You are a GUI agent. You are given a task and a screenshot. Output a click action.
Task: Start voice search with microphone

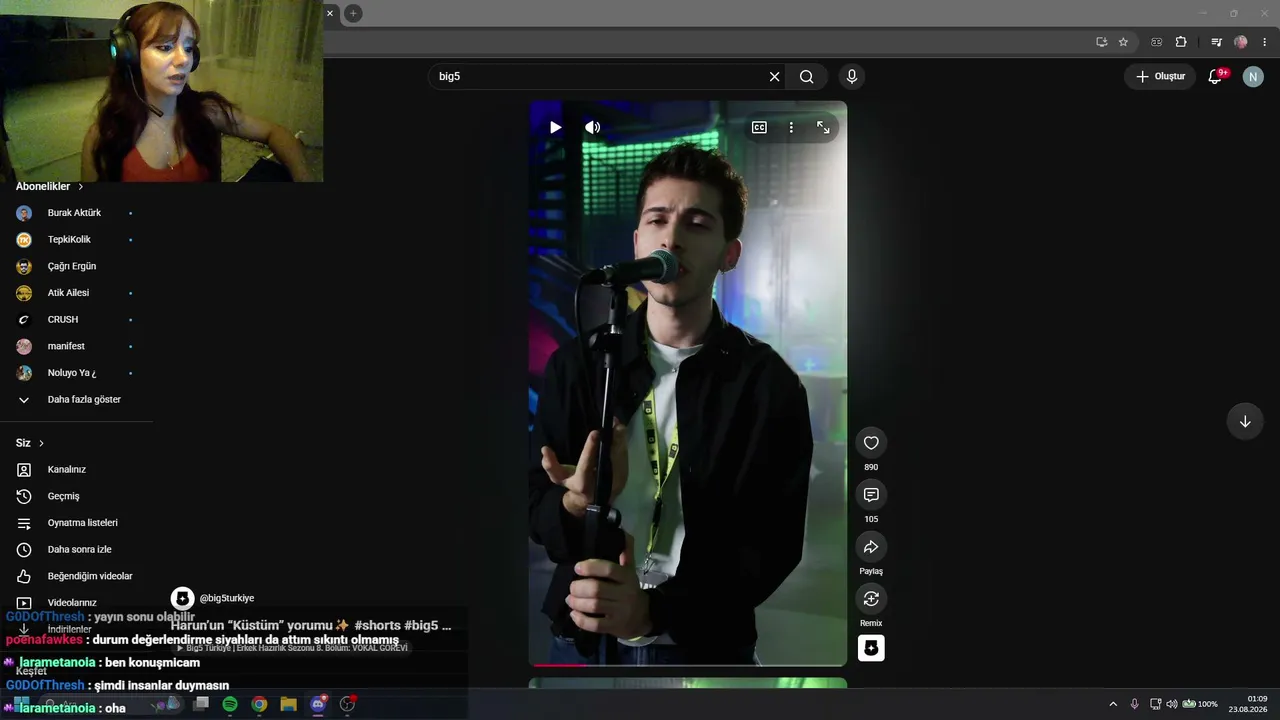pos(852,76)
